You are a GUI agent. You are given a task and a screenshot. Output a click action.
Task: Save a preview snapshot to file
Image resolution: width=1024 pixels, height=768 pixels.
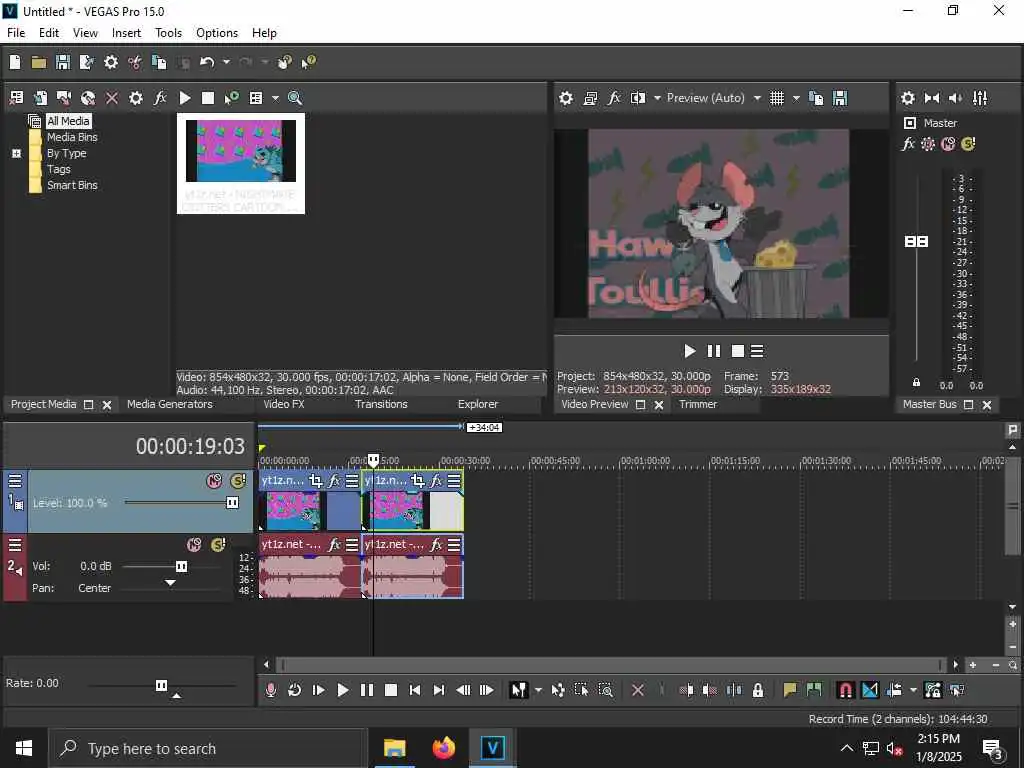point(840,98)
